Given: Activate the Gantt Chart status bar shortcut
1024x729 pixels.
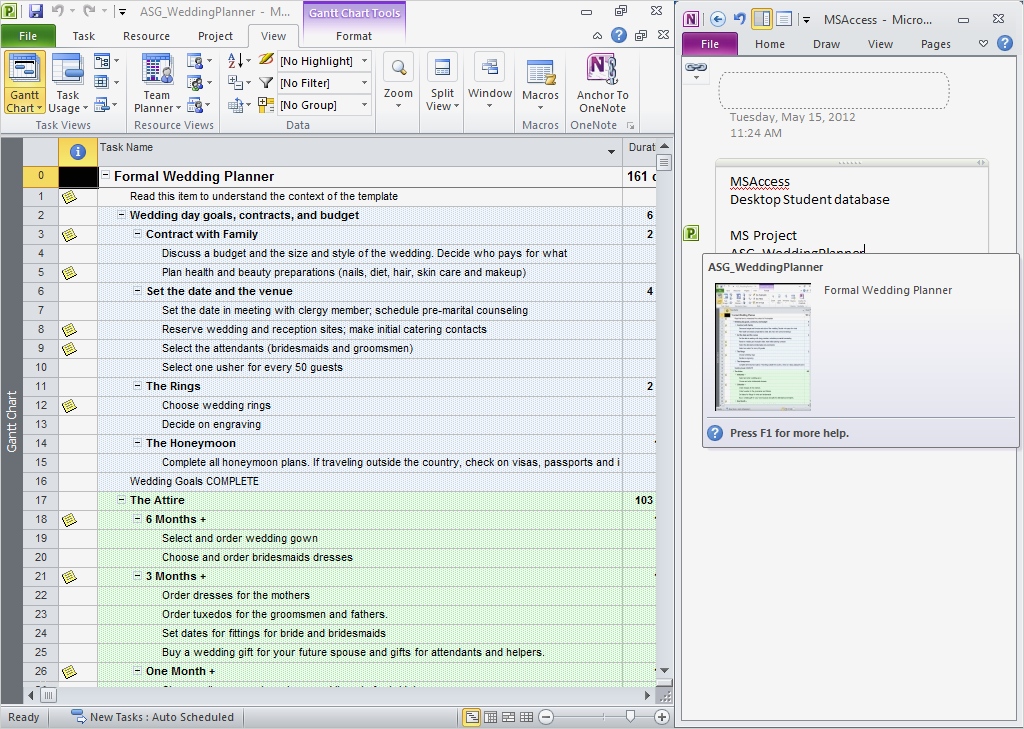Looking at the screenshot, I should 471,717.
